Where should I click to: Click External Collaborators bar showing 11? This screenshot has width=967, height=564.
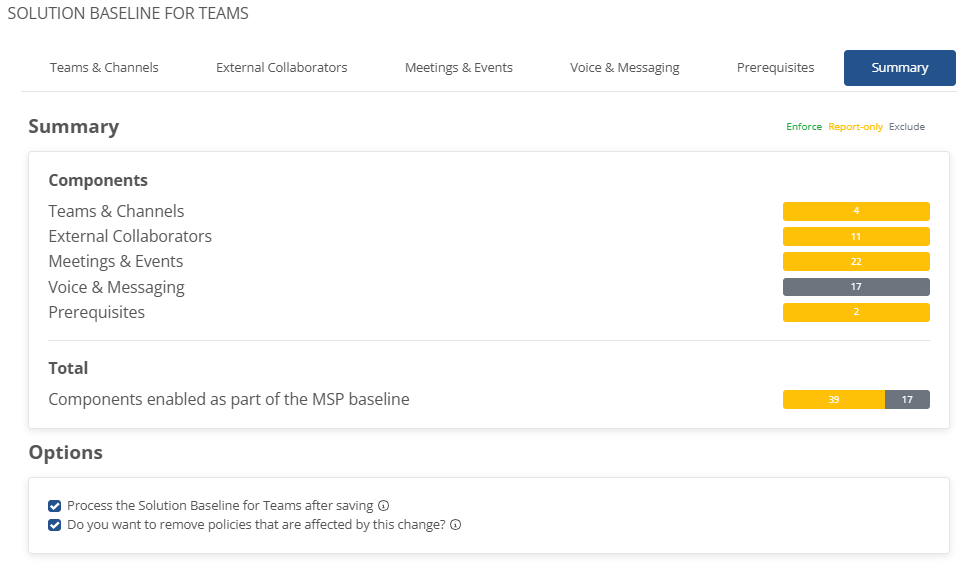(x=856, y=237)
